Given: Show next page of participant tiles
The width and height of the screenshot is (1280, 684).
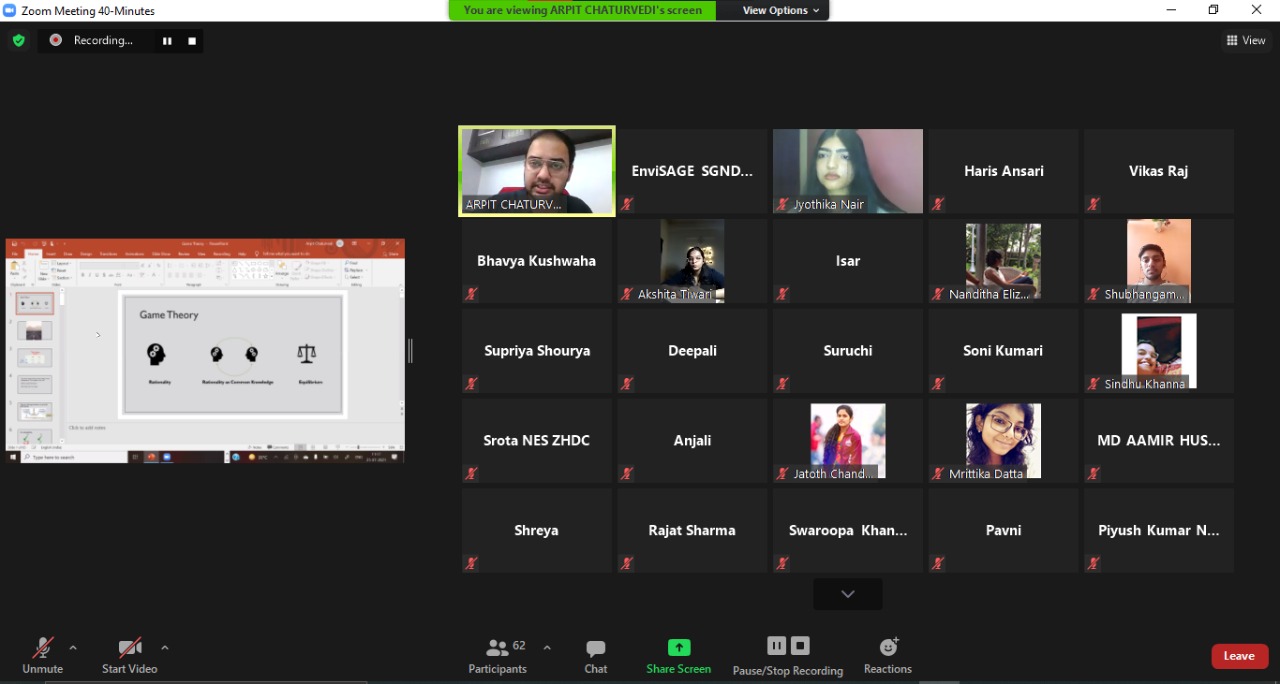Looking at the screenshot, I should pos(847,594).
